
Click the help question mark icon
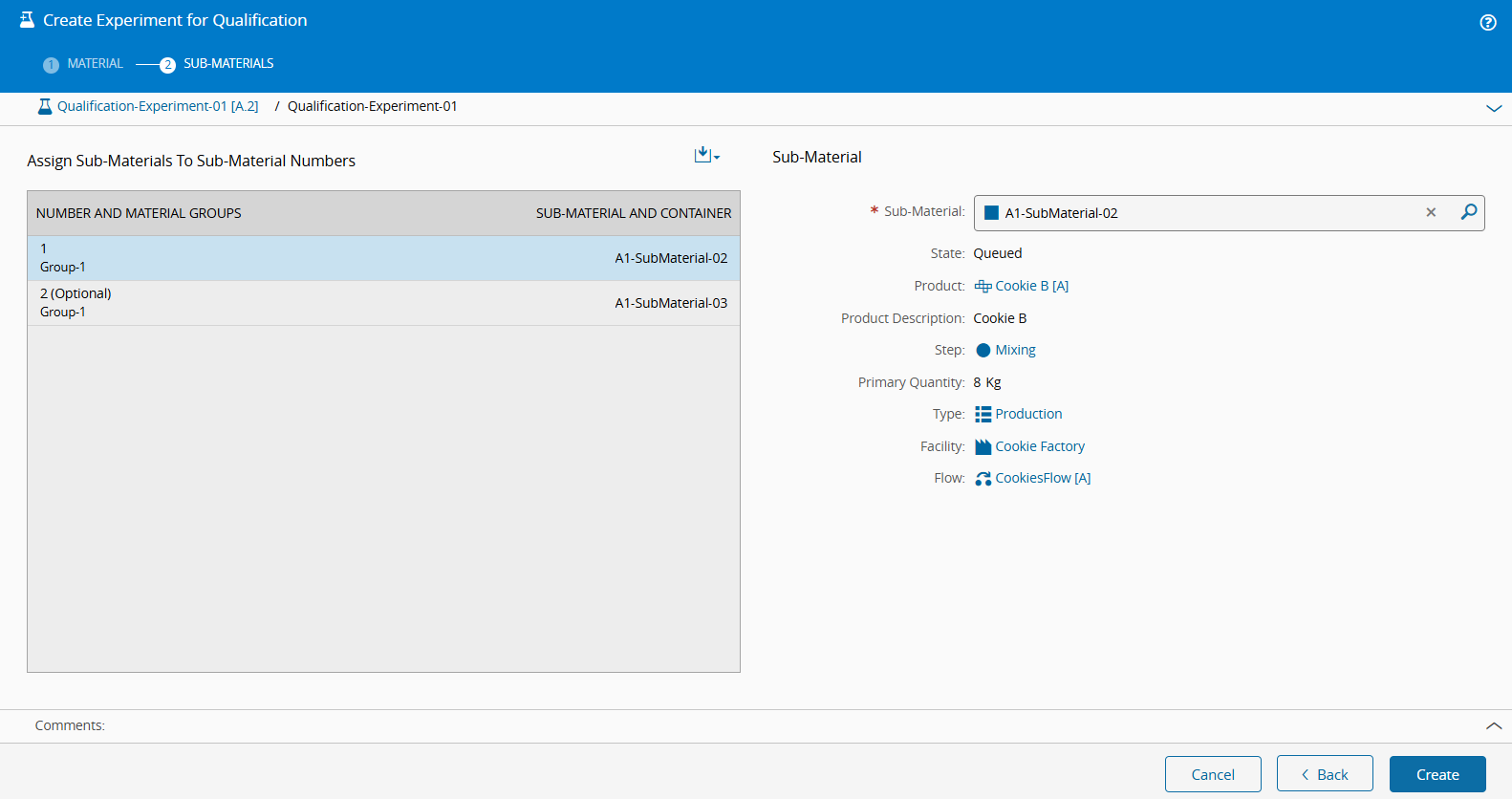1487,23
